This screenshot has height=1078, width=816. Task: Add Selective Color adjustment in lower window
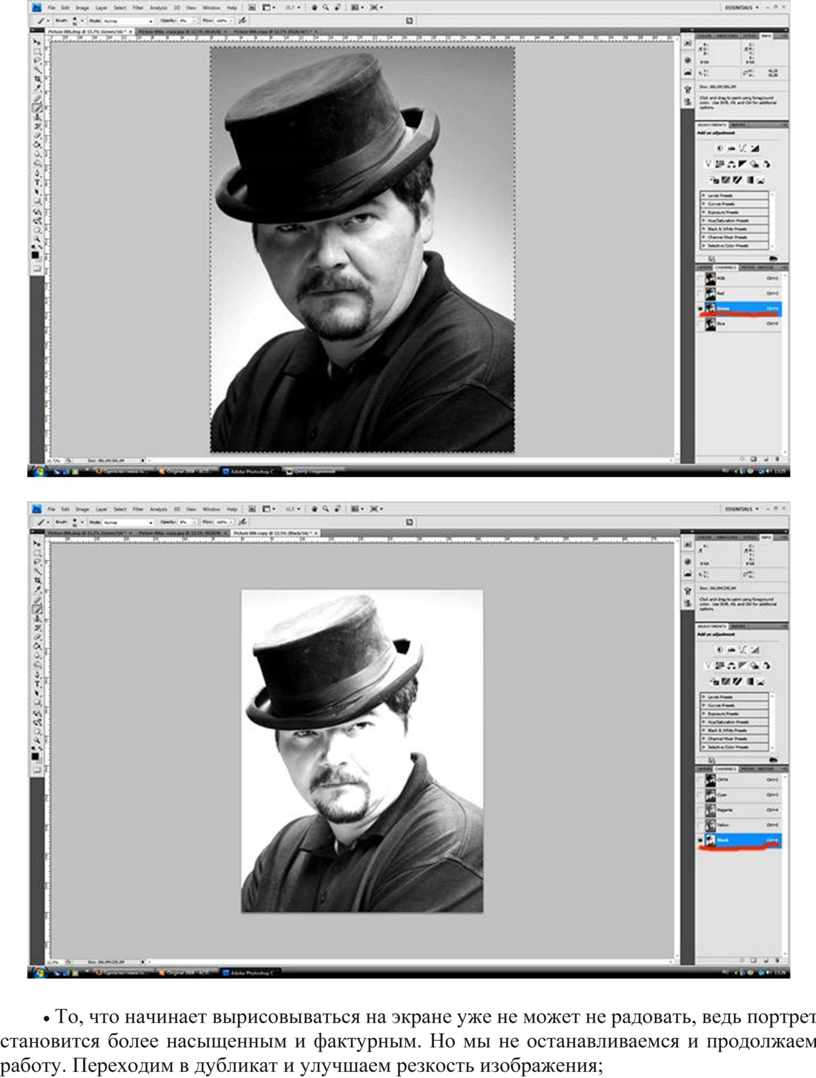[762, 681]
